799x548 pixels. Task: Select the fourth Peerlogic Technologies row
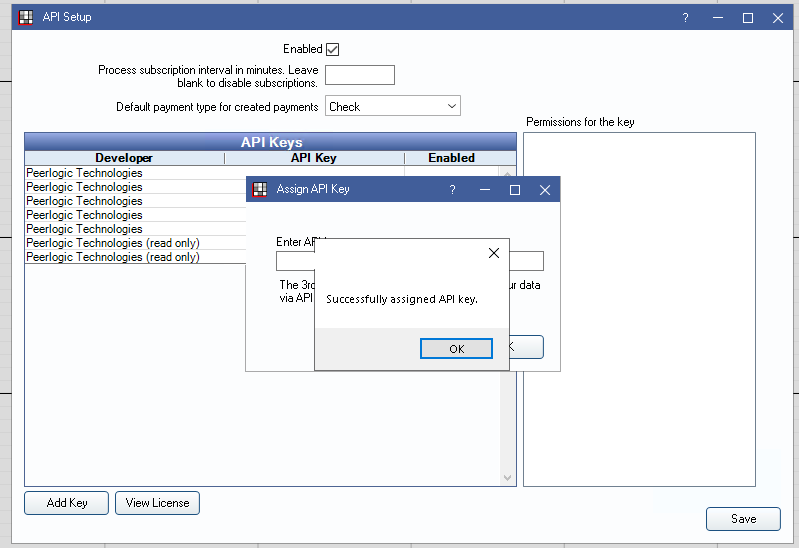[135, 215]
